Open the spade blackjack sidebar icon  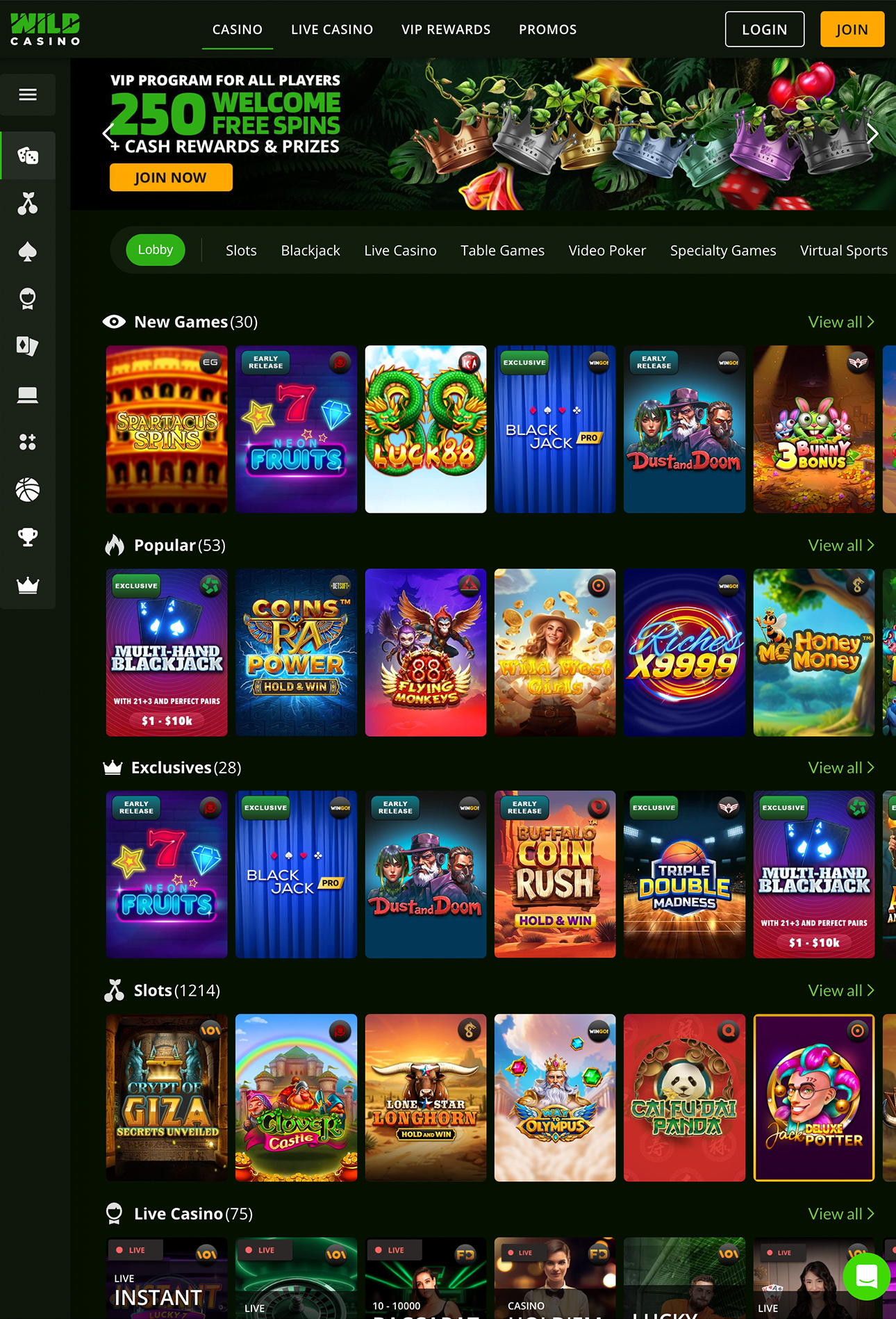pyautogui.click(x=28, y=251)
